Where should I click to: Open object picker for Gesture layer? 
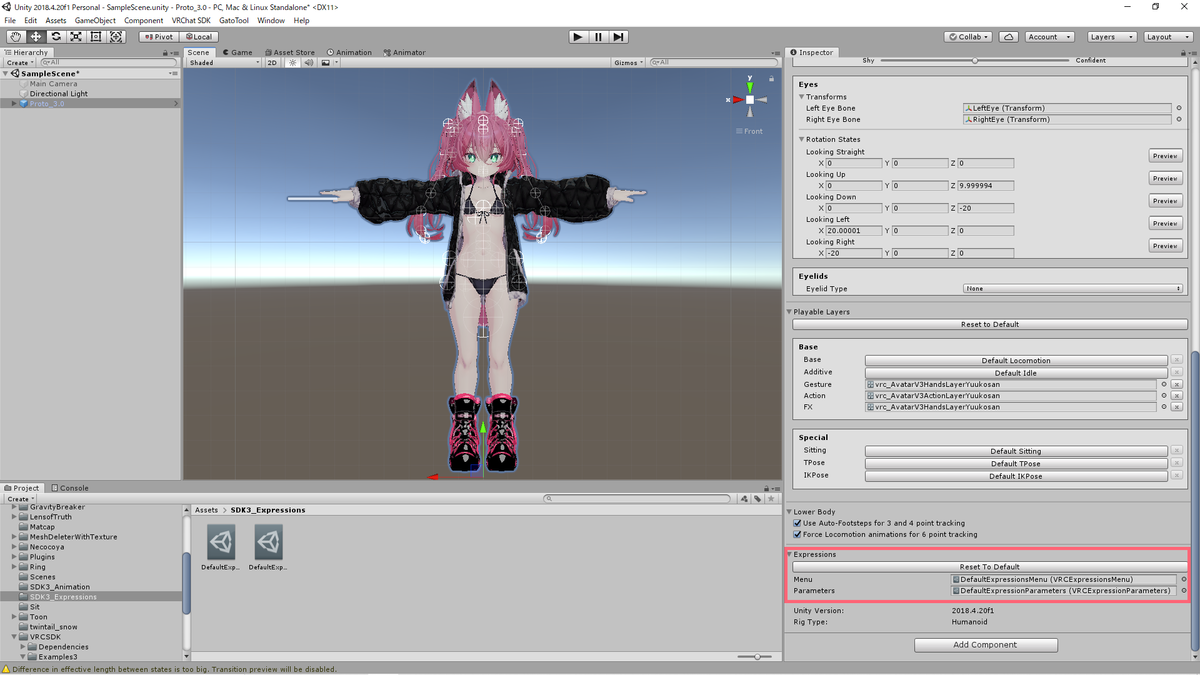(1163, 384)
